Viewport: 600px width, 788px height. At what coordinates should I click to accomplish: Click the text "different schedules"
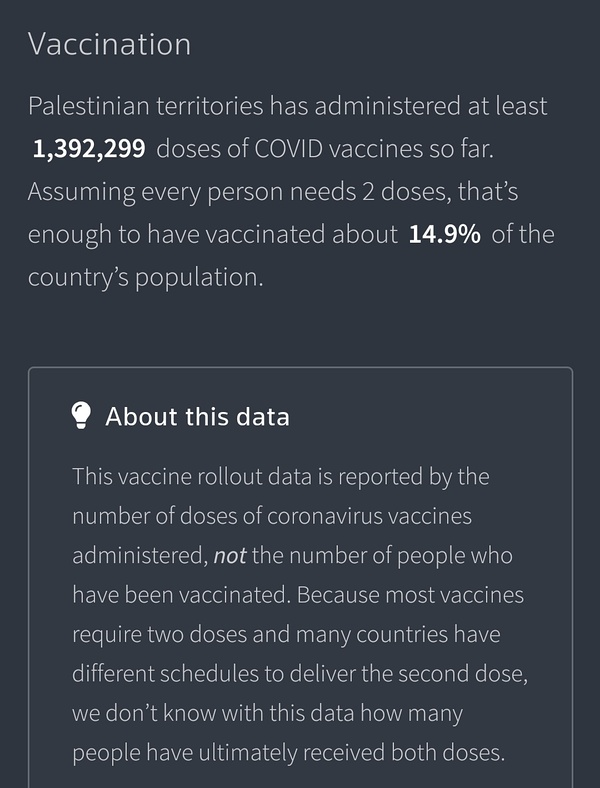click(x=159, y=674)
